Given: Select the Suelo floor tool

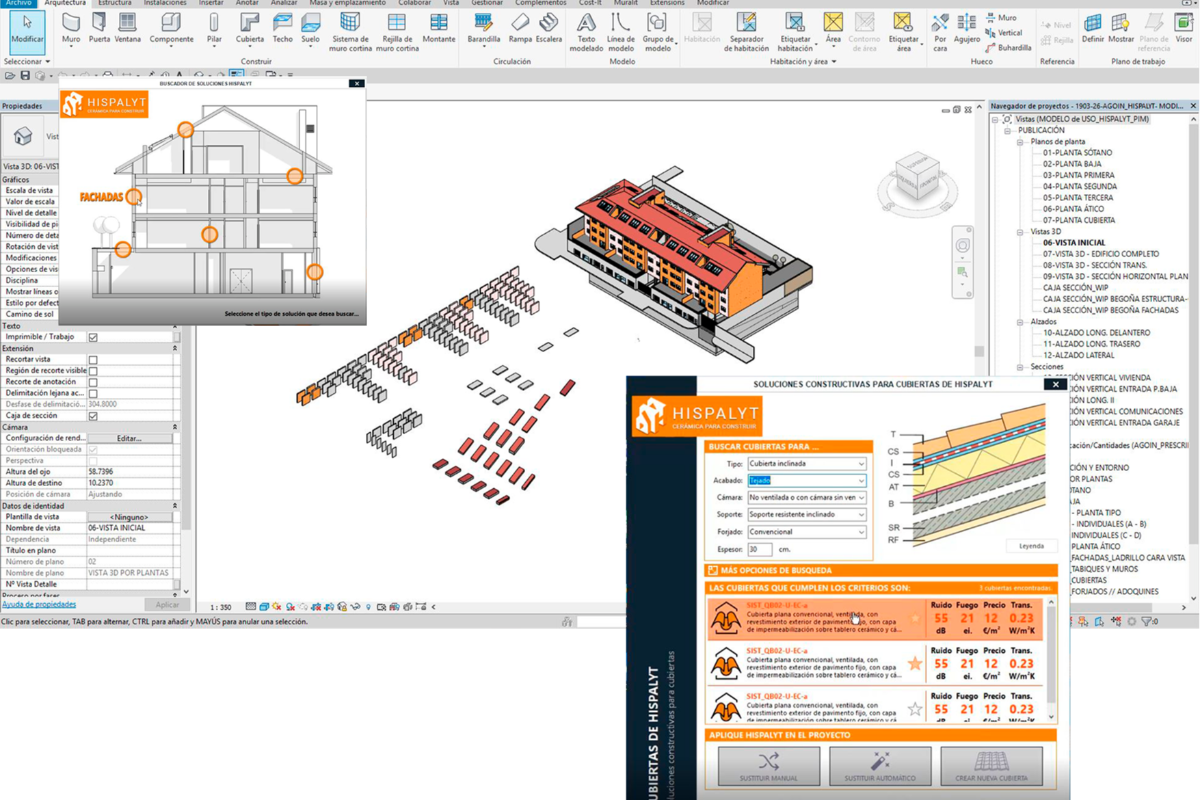Looking at the screenshot, I should [x=311, y=29].
